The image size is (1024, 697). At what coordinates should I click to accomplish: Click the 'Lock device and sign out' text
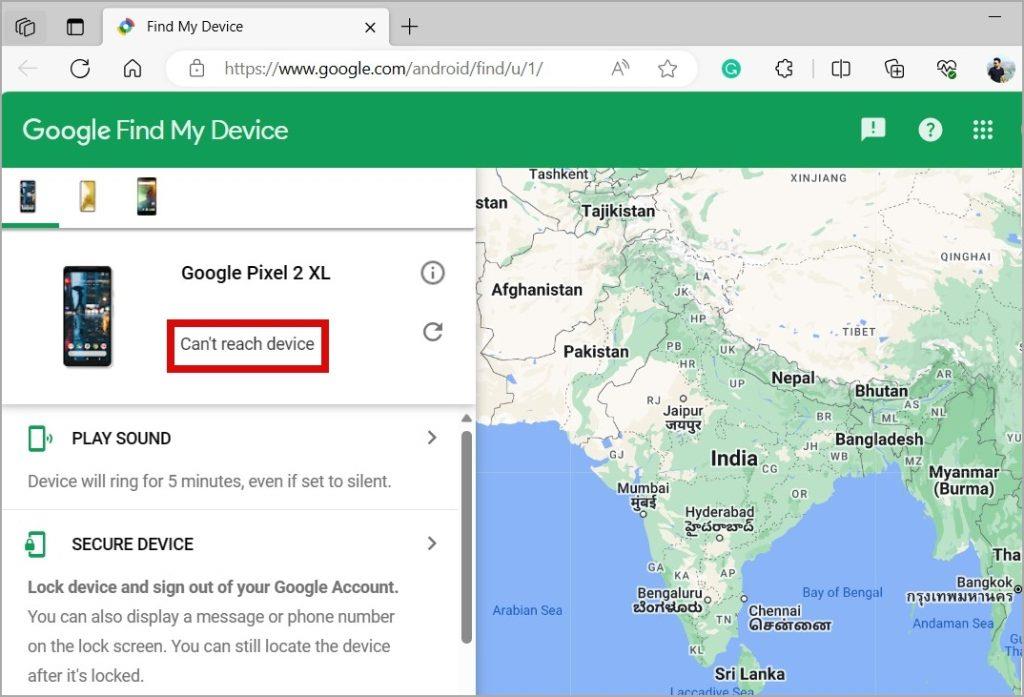pos(213,587)
